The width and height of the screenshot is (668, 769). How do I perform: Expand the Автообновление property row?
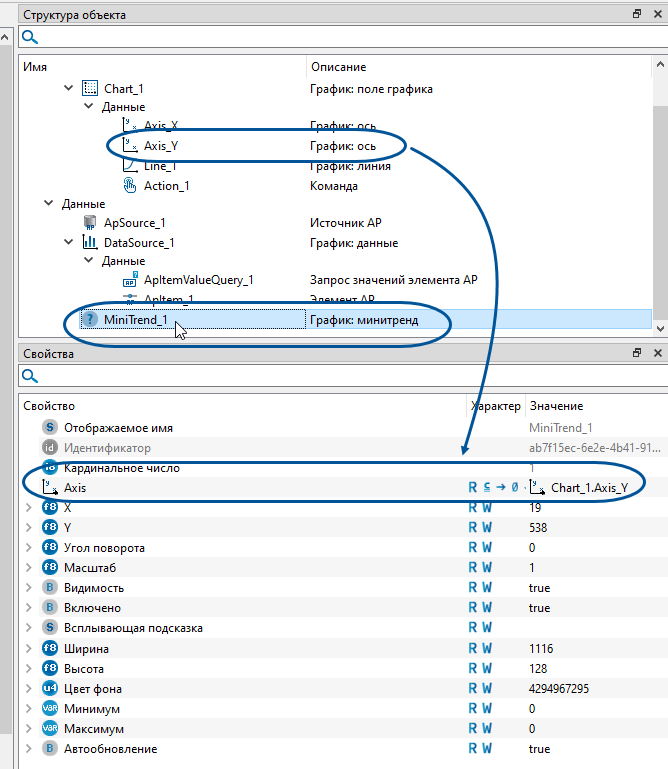pos(28,749)
